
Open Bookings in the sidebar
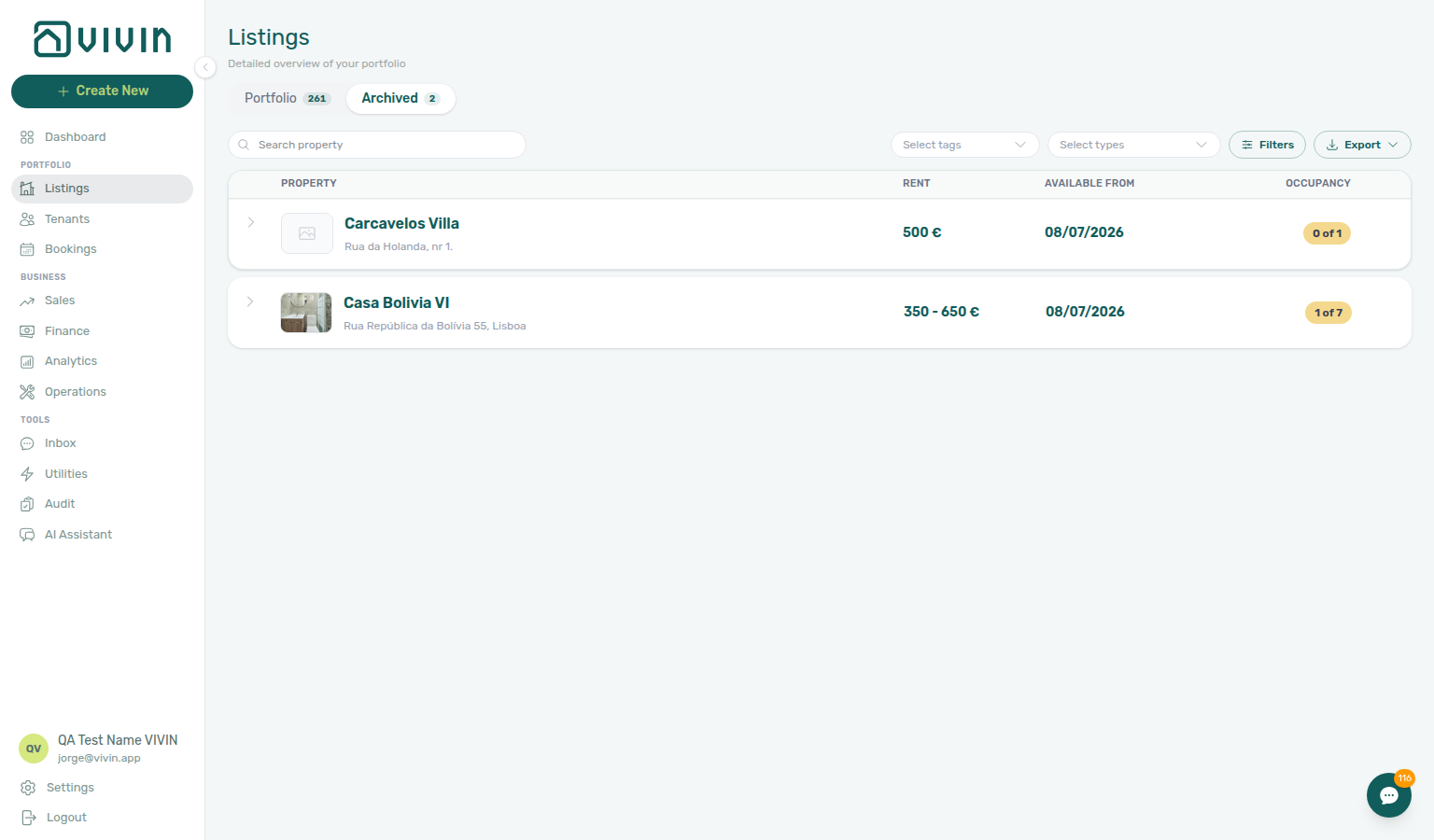click(102, 249)
